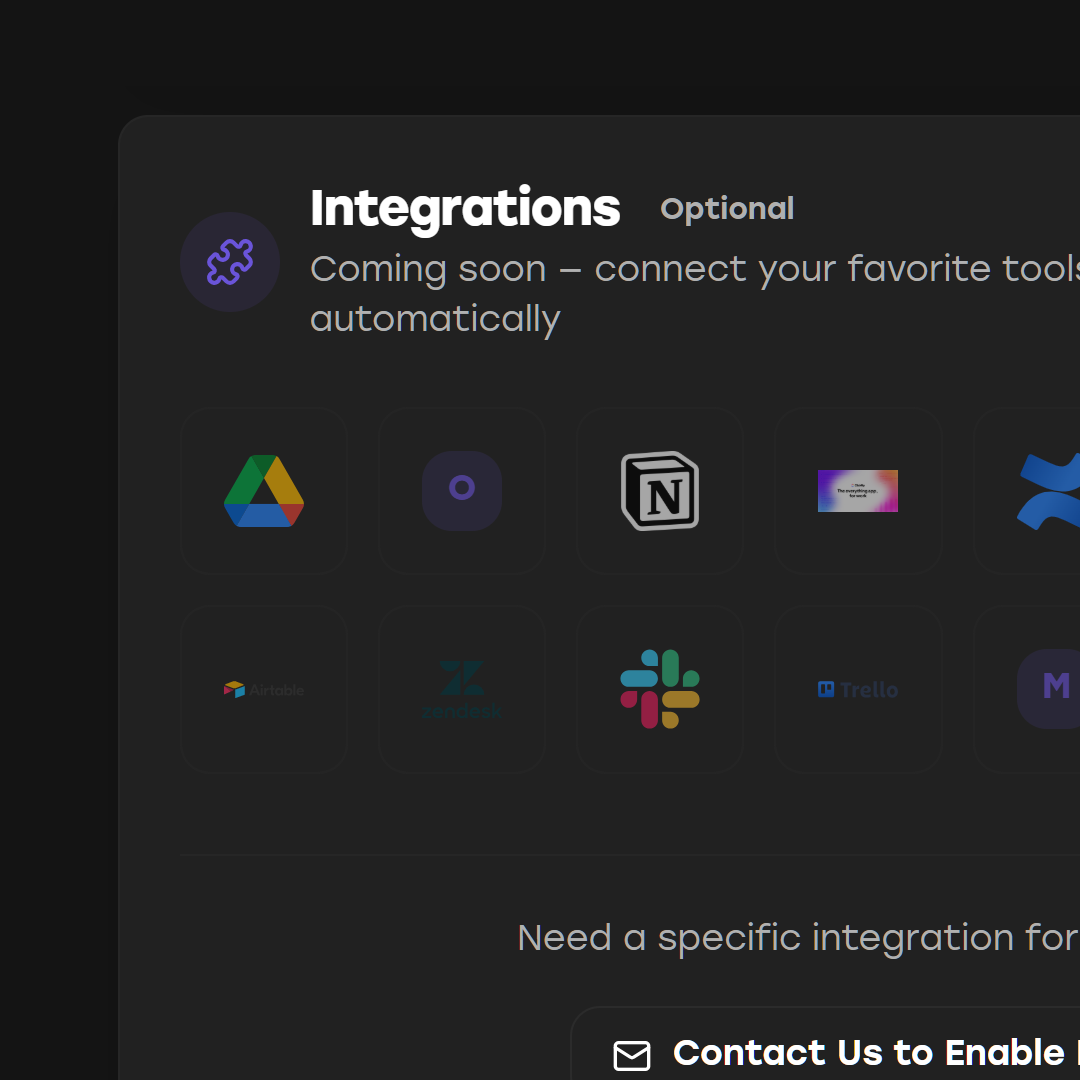Open the Slack integration tile
This screenshot has height=1080, width=1080.
tap(660, 689)
